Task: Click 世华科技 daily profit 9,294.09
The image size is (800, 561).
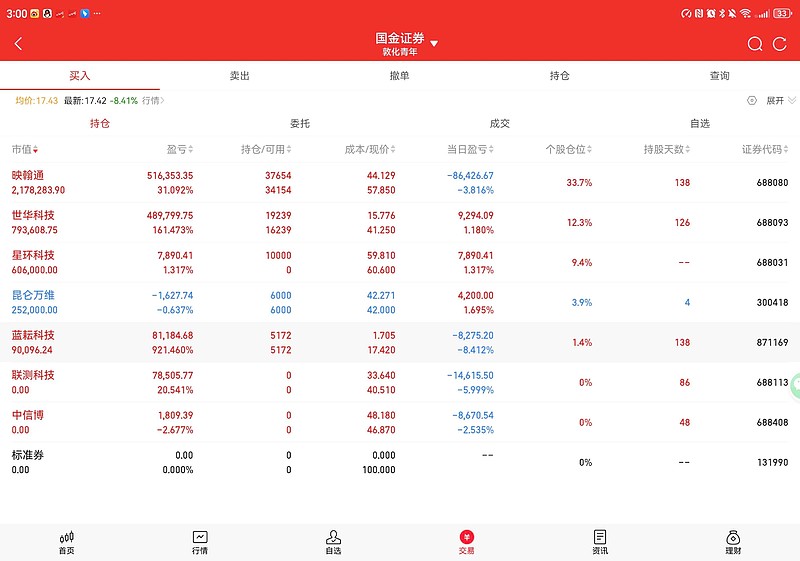Action: pyautogui.click(x=476, y=215)
